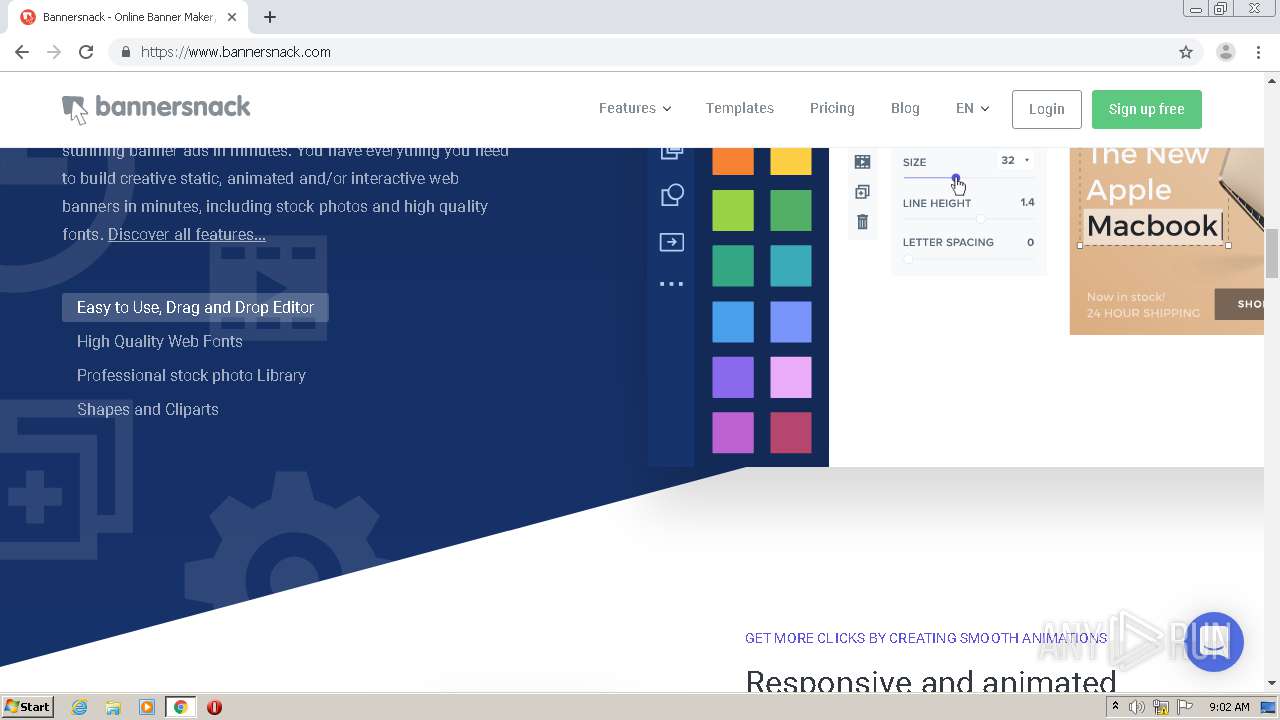Click the LETTER SPACING slider handle
Screen dimensions: 1280x720
pos(908,259)
